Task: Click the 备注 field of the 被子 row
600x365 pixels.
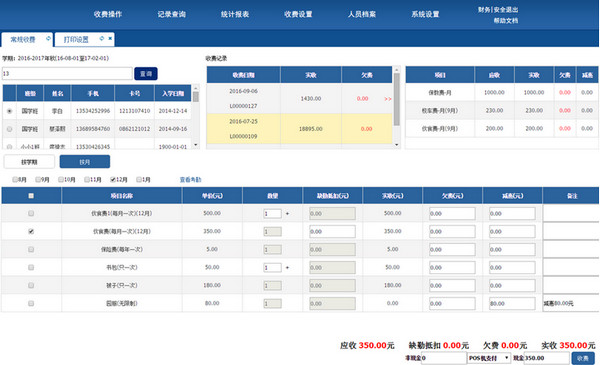Action: tap(571, 285)
